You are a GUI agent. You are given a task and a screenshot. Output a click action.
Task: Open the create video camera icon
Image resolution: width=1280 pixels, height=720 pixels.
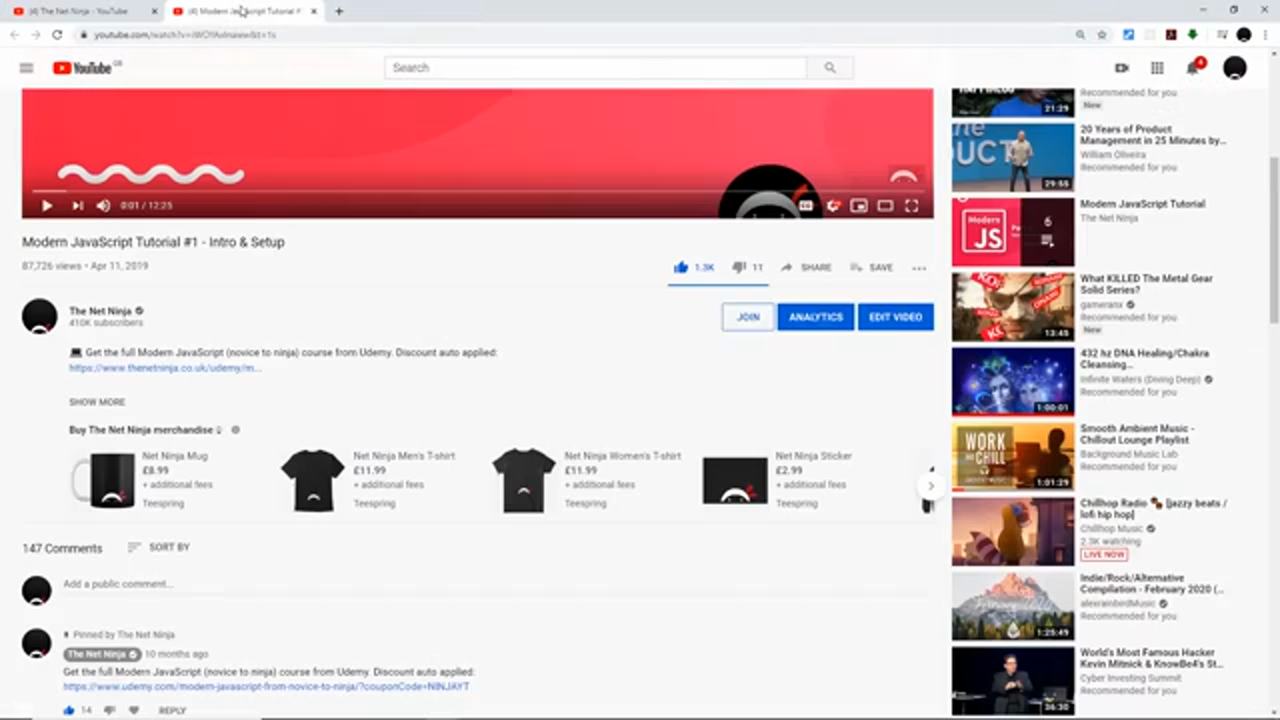pyautogui.click(x=1122, y=68)
